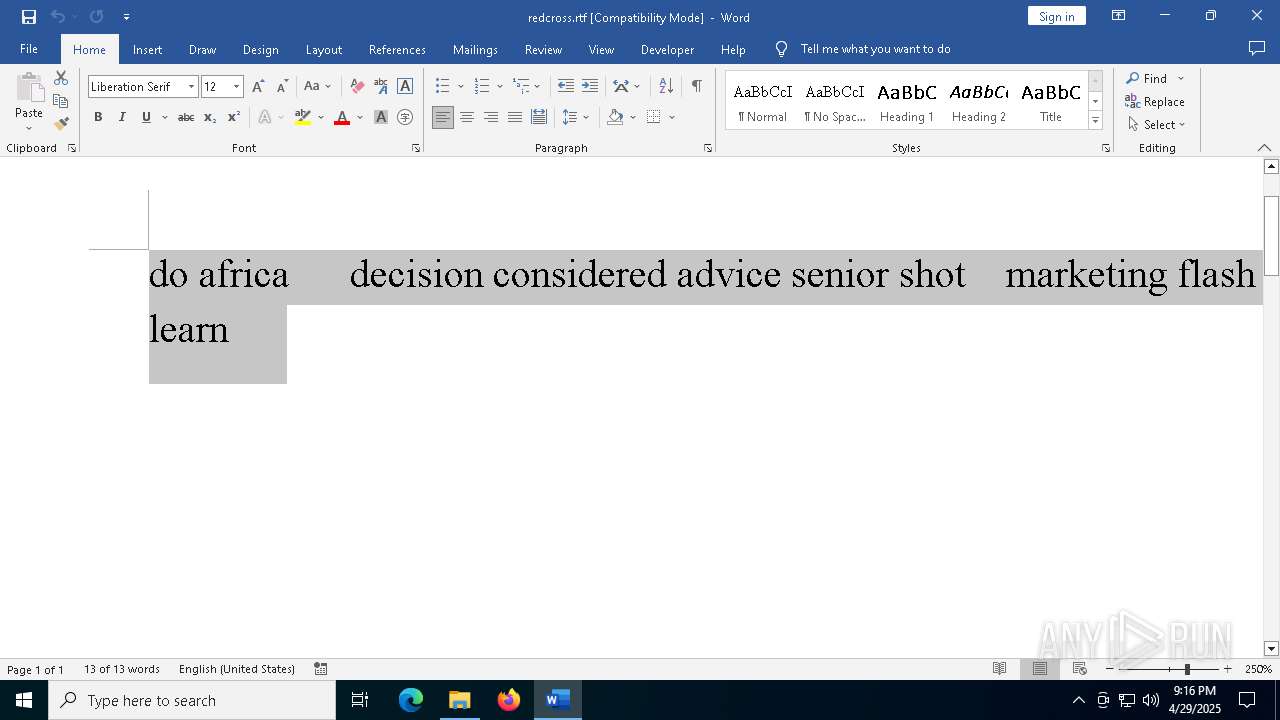The width and height of the screenshot is (1280, 720).
Task: Click the Save icon in title bar
Action: pyautogui.click(x=29, y=17)
